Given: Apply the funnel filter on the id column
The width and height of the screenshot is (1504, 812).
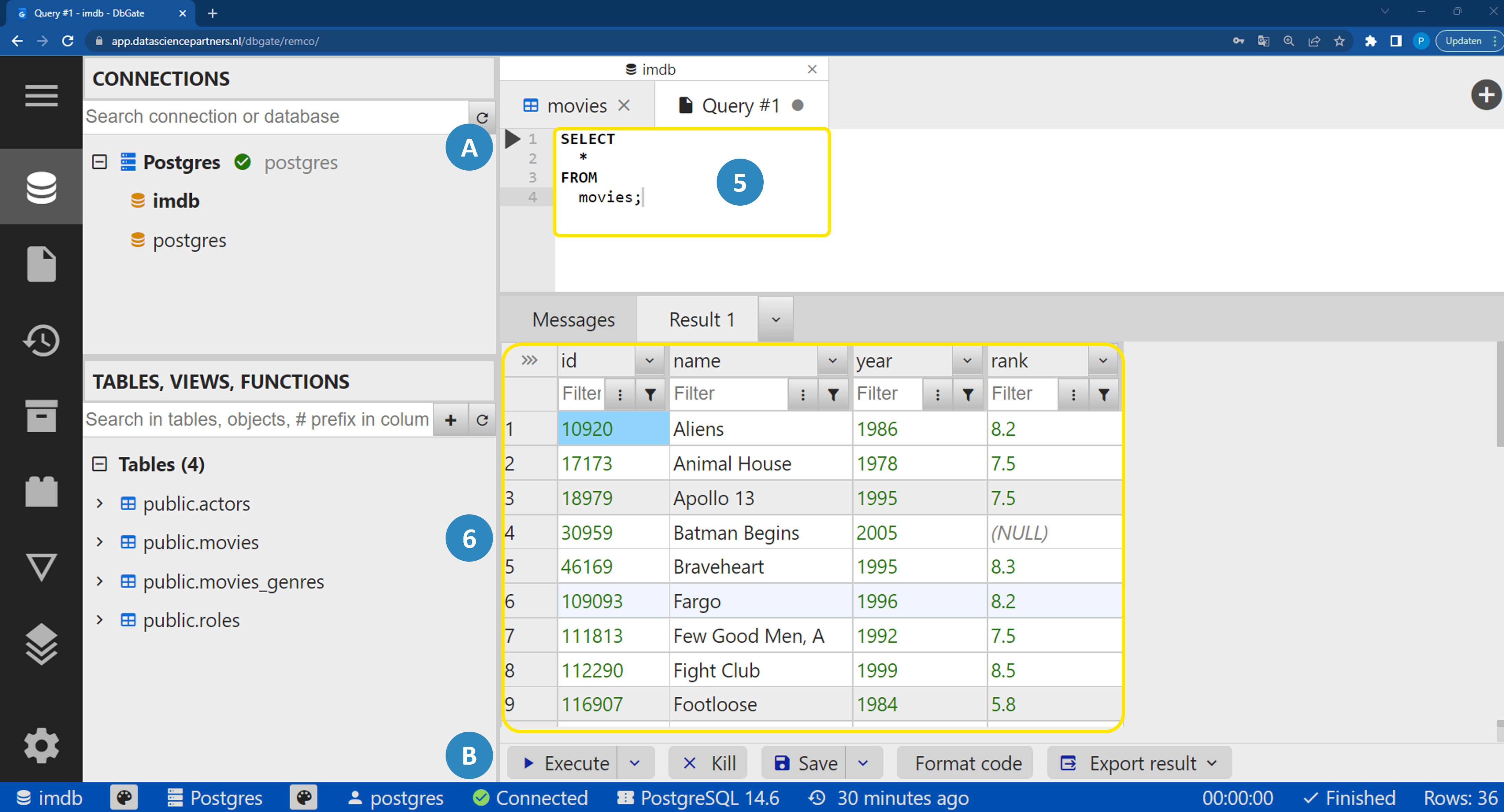Looking at the screenshot, I should pos(650,394).
